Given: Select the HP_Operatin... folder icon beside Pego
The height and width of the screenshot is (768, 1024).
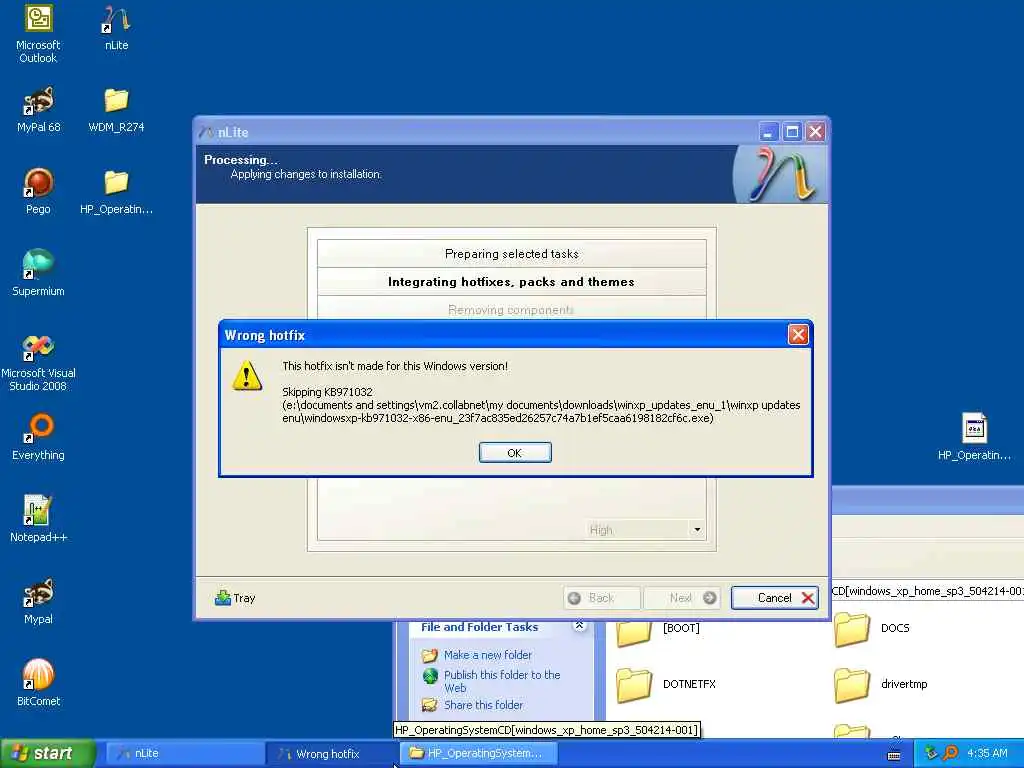Looking at the screenshot, I should [x=116, y=191].
